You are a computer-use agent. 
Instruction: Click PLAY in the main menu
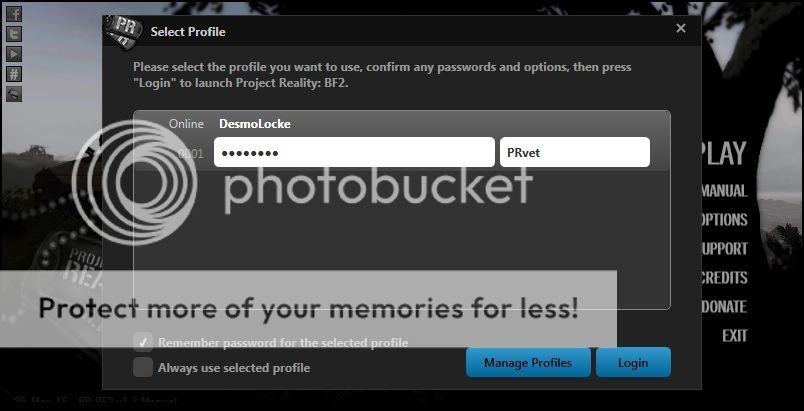722,153
